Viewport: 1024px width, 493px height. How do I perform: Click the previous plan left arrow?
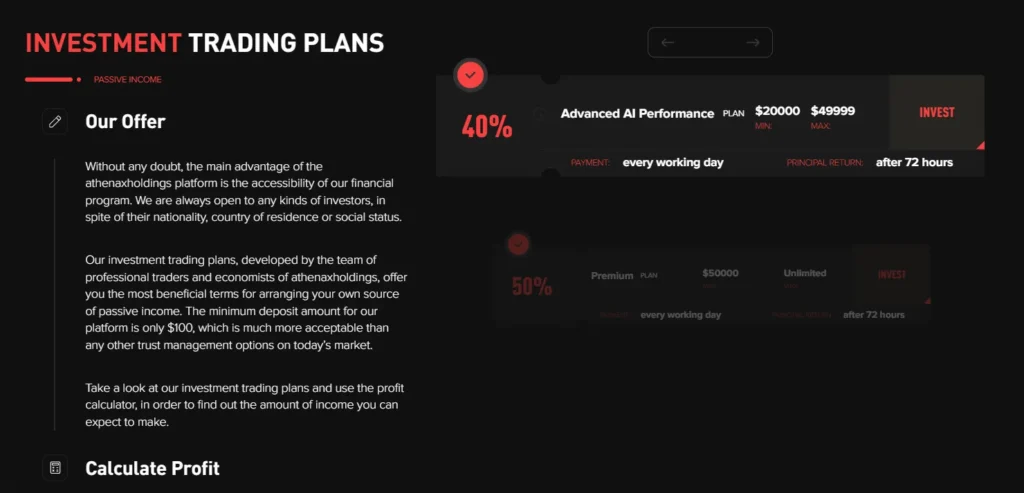click(x=668, y=42)
